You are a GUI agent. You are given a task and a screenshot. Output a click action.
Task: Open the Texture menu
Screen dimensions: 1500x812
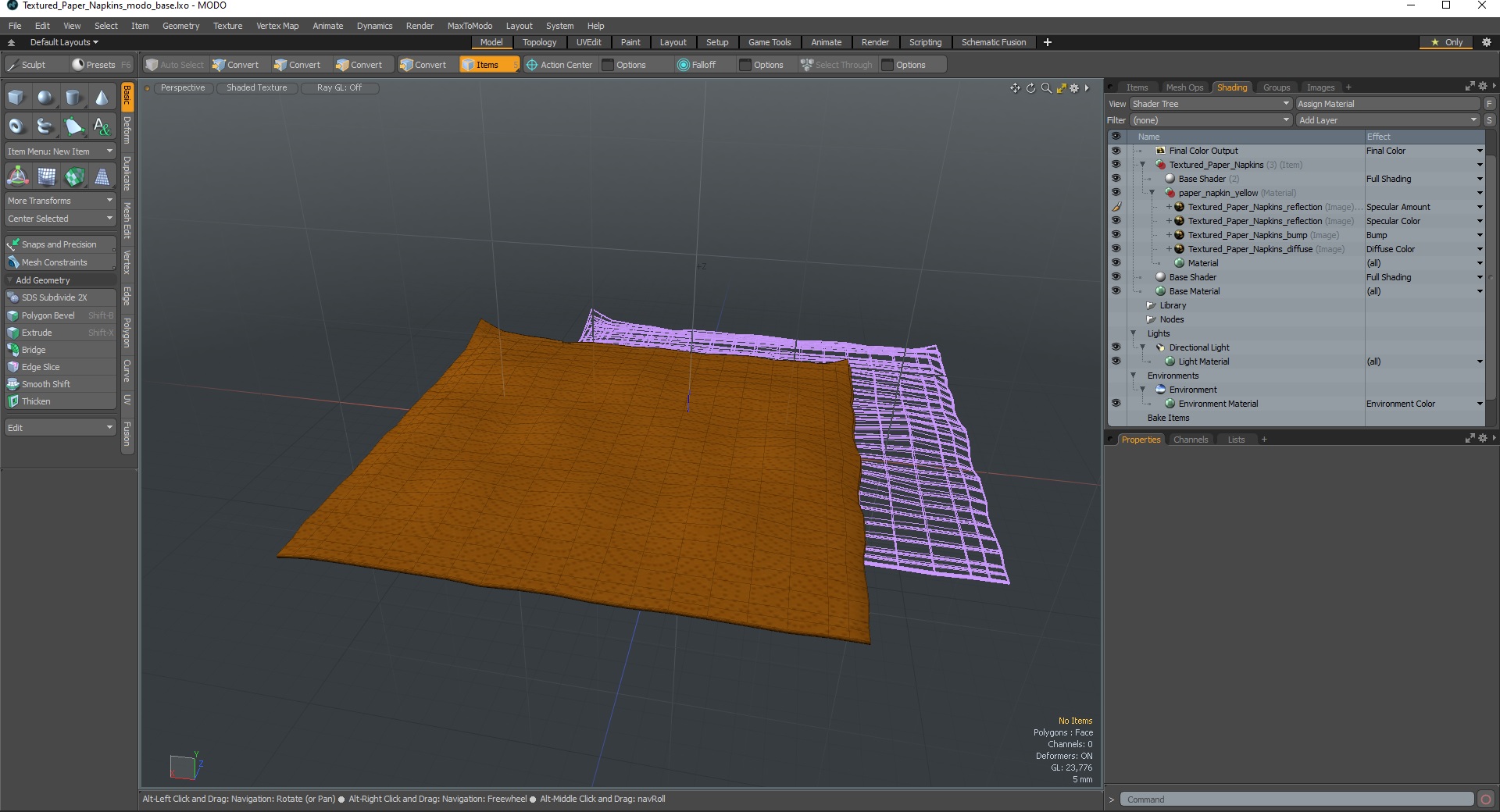click(x=228, y=26)
